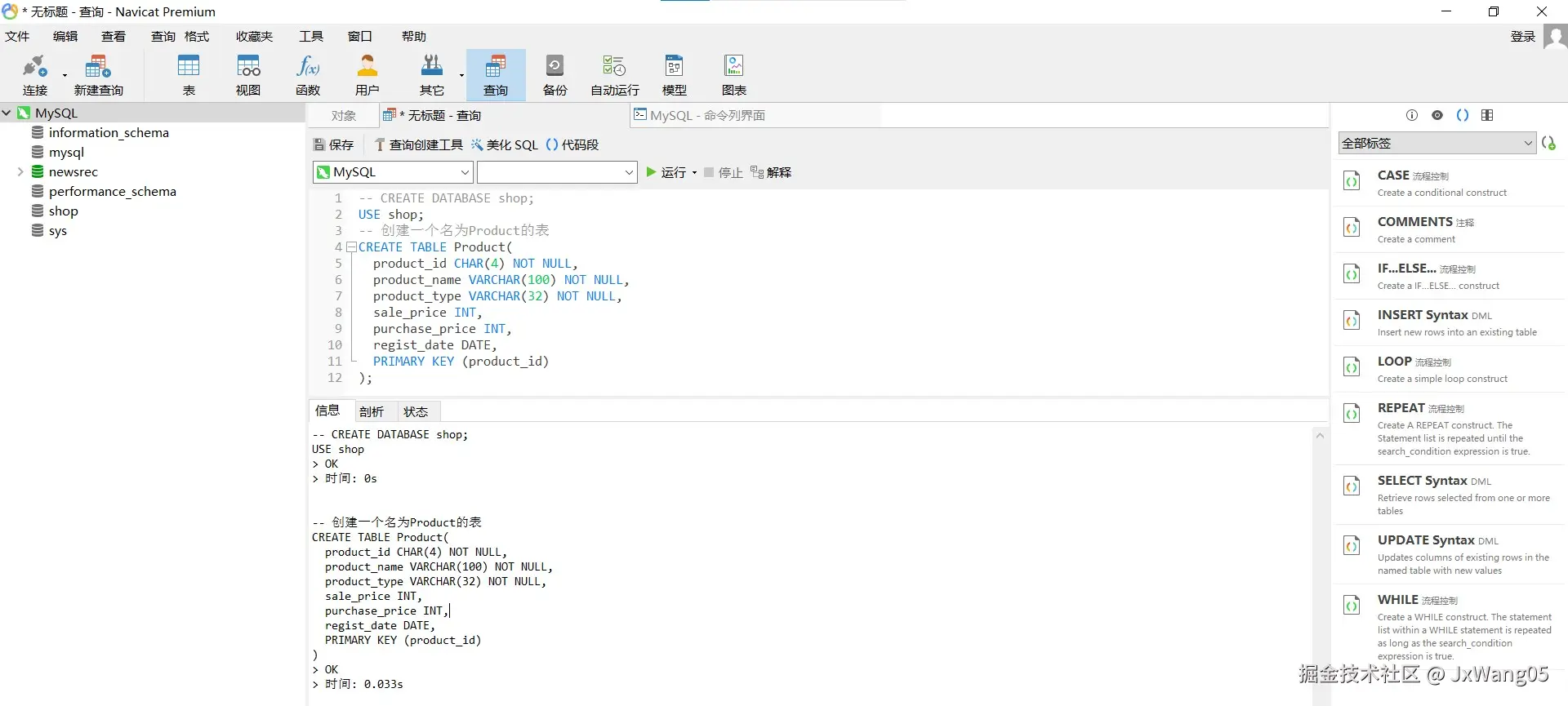Collapse the CREATE TABLE code fold marker
Viewport: 1568px width, 706px height.
(351, 246)
